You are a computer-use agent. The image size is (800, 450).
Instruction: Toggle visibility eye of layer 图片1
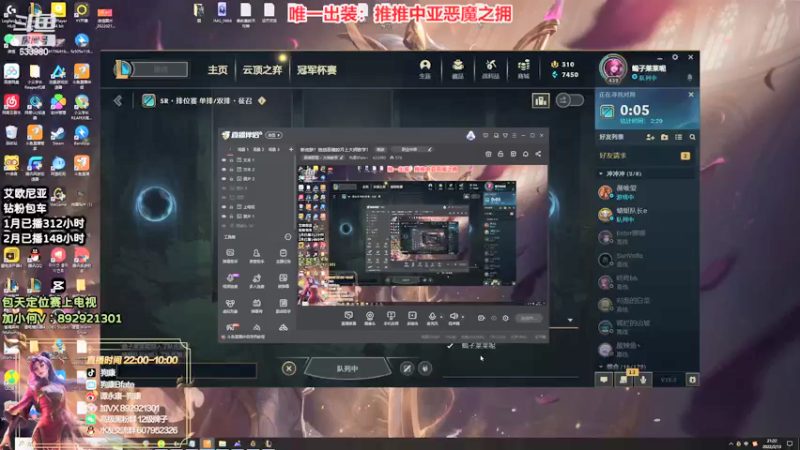(224, 216)
